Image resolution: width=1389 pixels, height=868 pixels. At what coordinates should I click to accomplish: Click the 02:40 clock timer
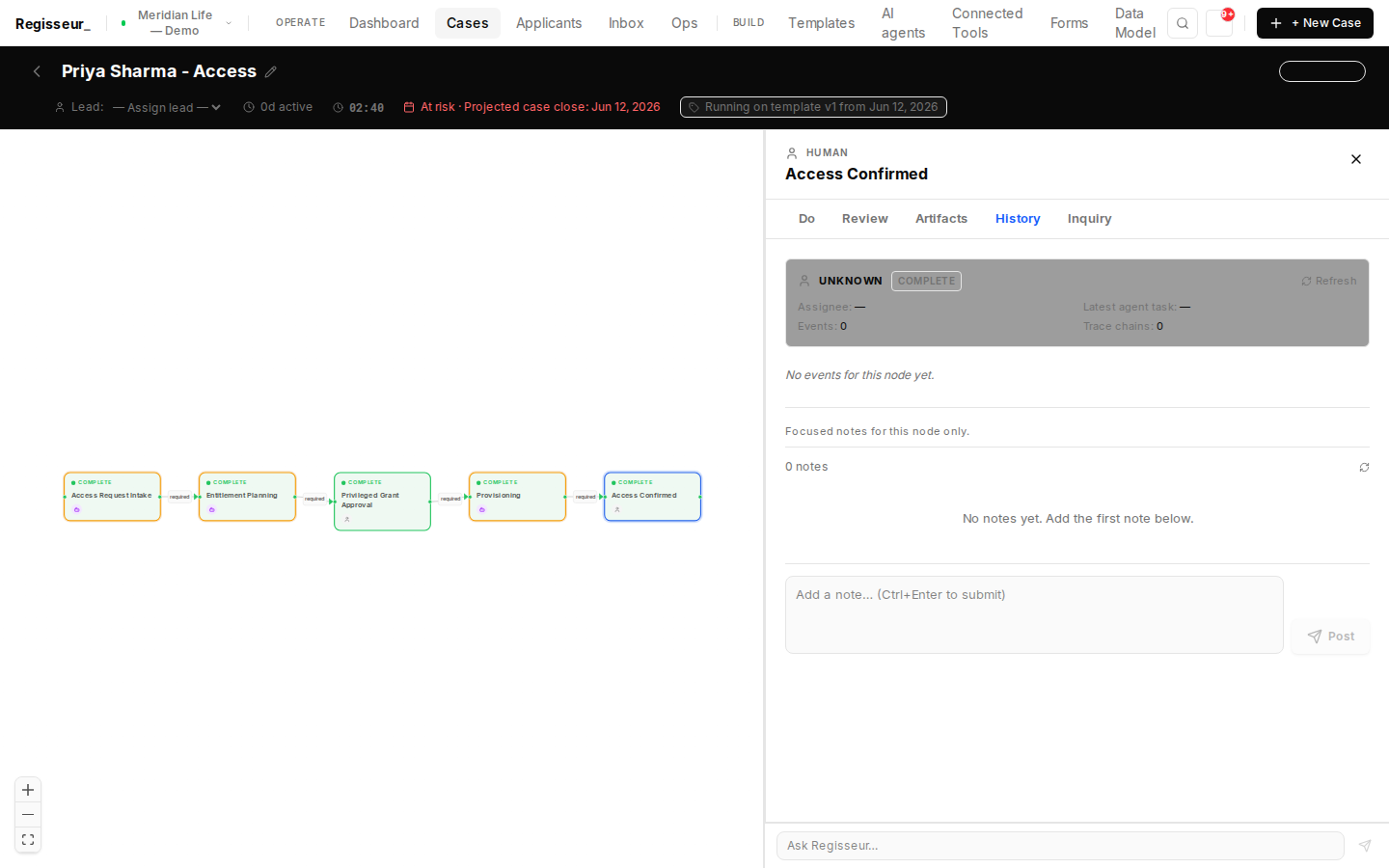(x=359, y=107)
